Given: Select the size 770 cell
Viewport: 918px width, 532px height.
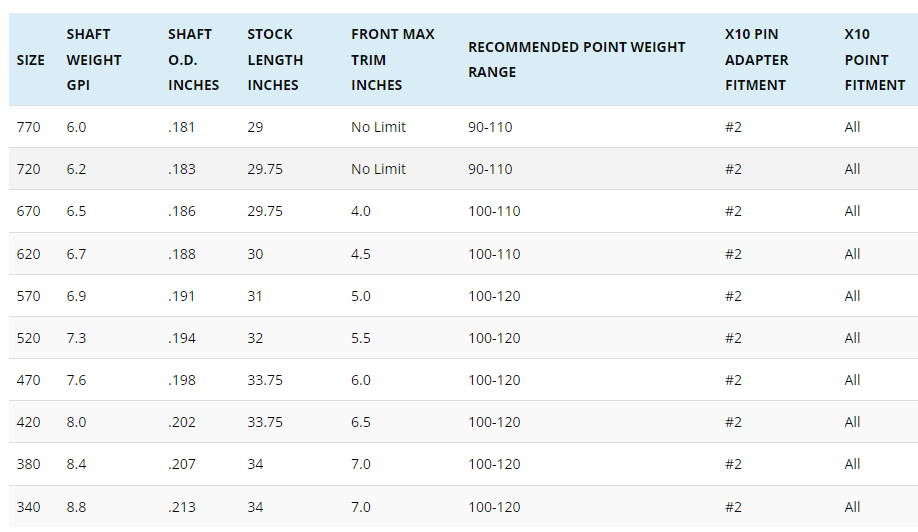Looking at the screenshot, I should point(29,127).
